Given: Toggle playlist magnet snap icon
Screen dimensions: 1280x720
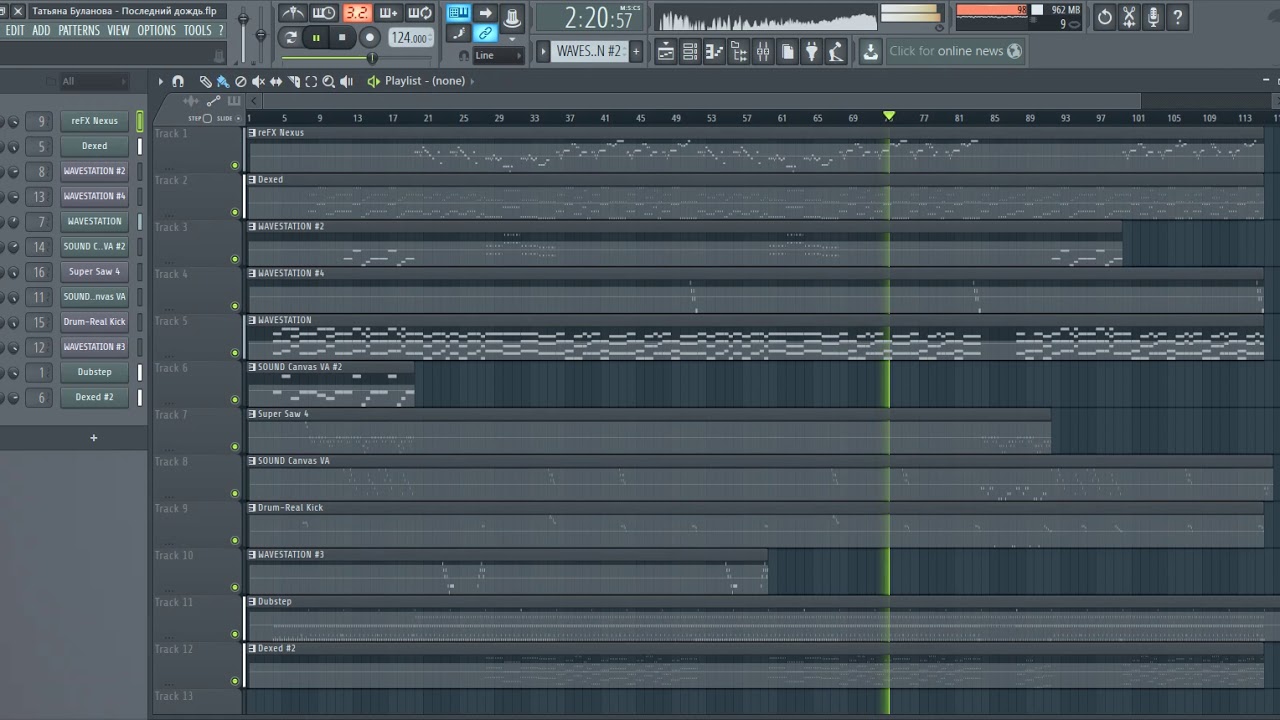Looking at the screenshot, I should tap(178, 81).
